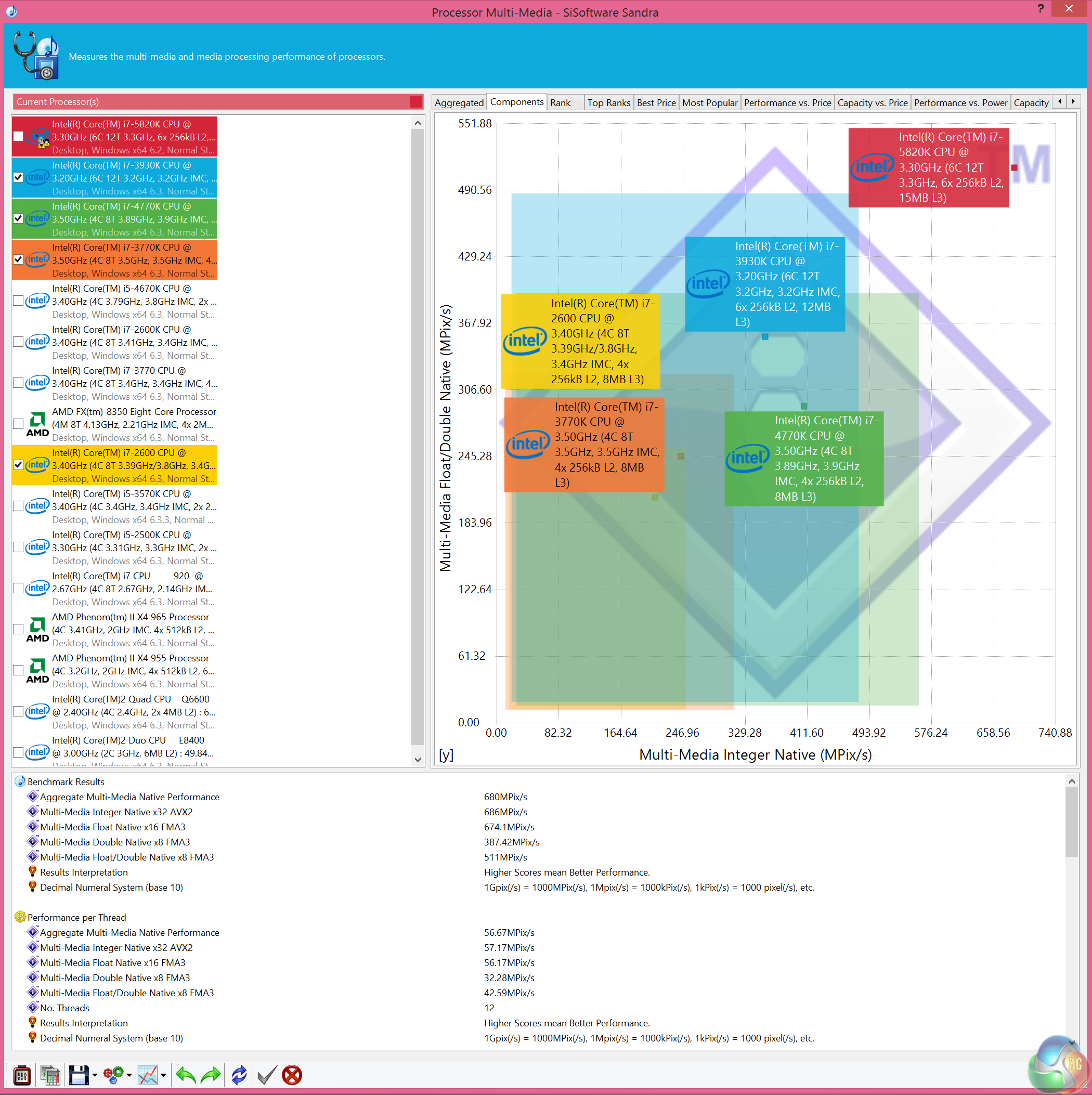Uncheck the i7-3930K processor checkbox

click(x=18, y=177)
